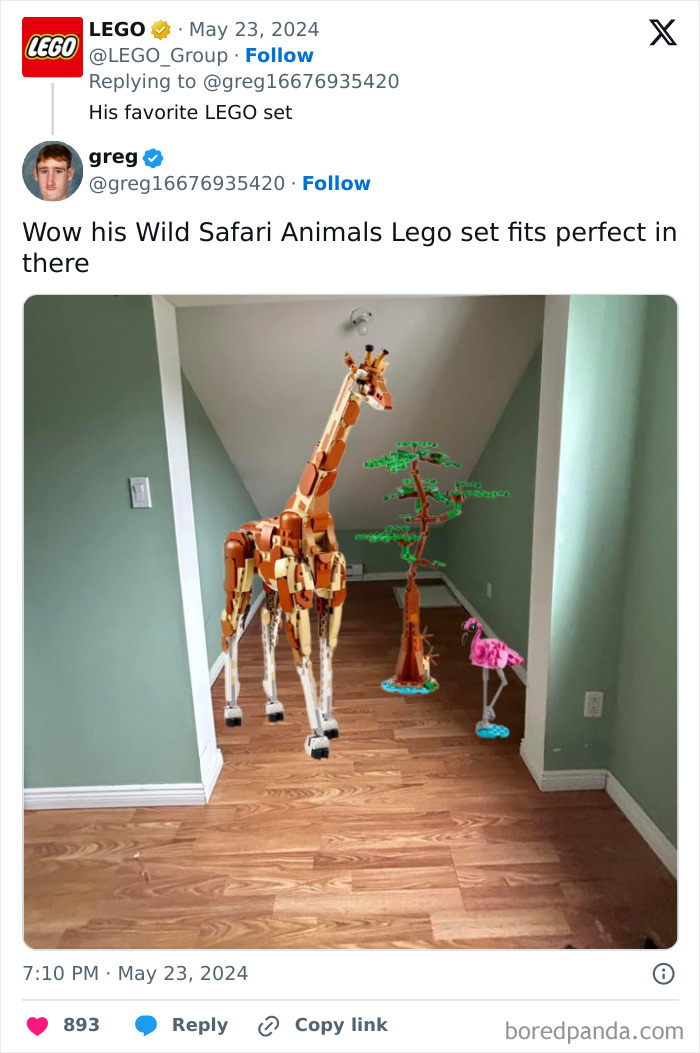
Task: Click the 893 likes count
Action: (81, 1025)
